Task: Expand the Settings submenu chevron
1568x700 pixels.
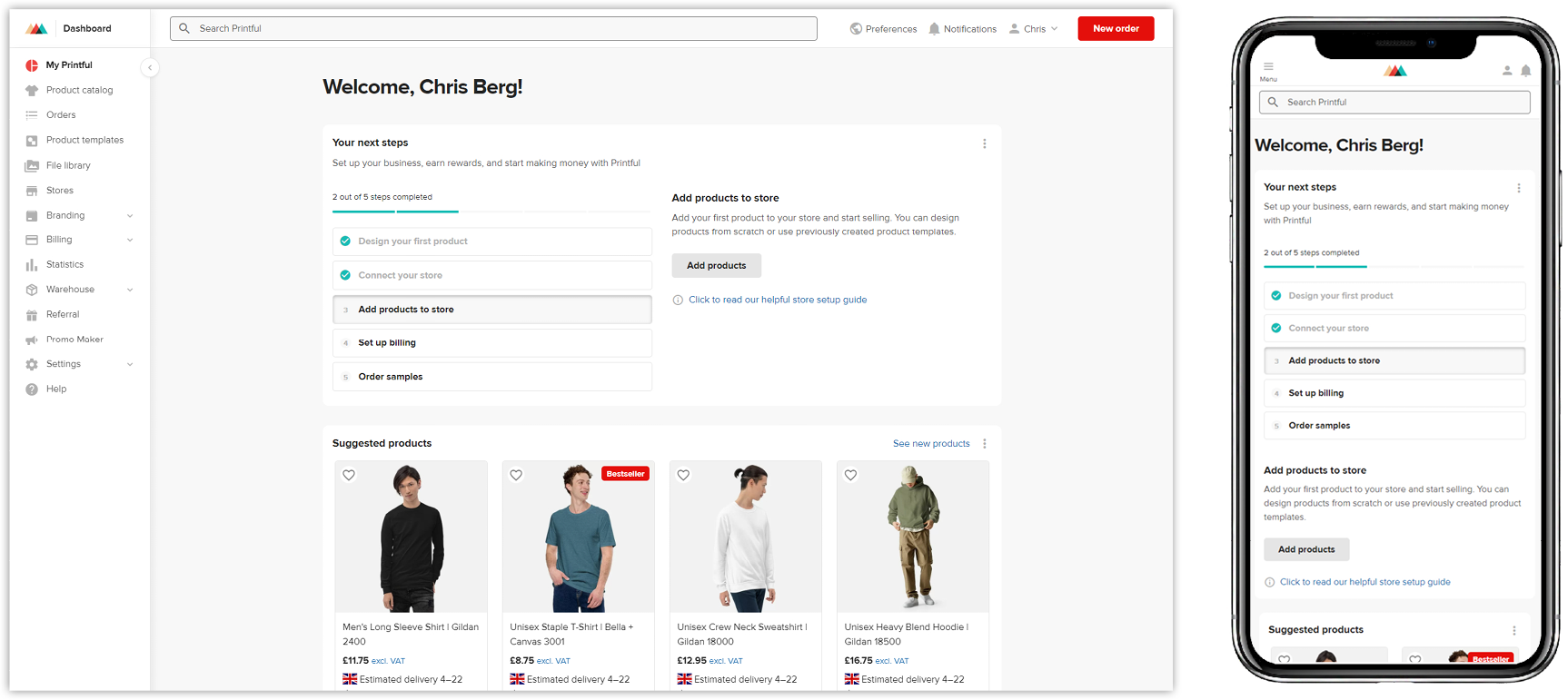Action: click(x=130, y=364)
